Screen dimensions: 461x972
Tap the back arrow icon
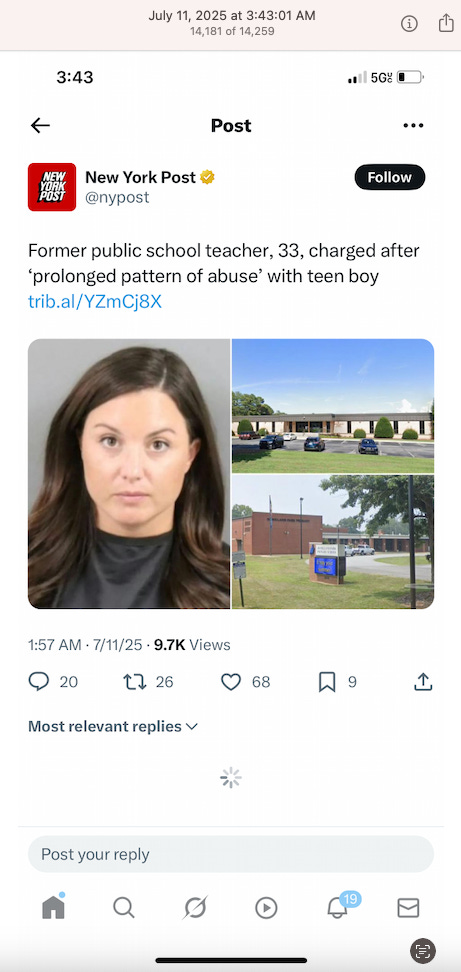point(40,126)
